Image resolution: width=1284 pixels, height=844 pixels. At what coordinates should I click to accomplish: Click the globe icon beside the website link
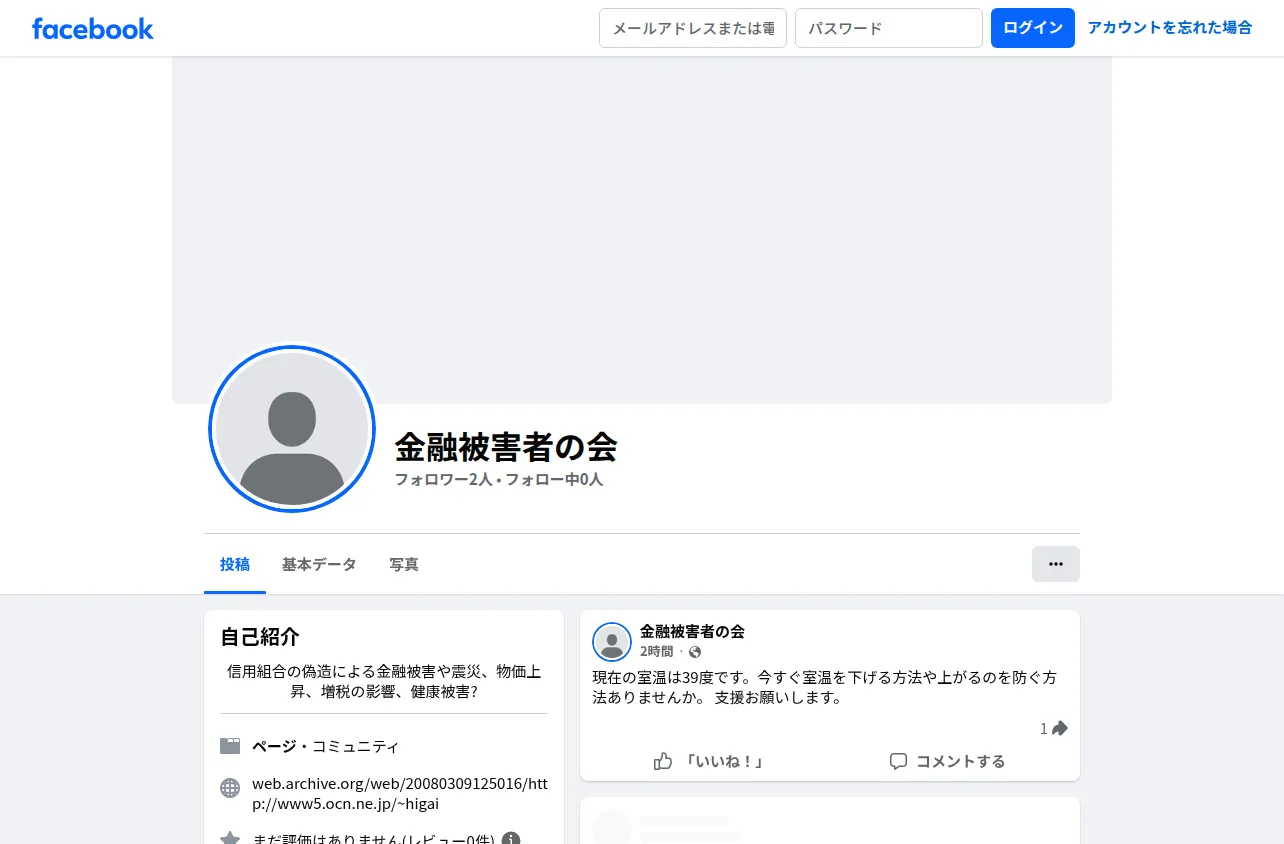coord(230,788)
